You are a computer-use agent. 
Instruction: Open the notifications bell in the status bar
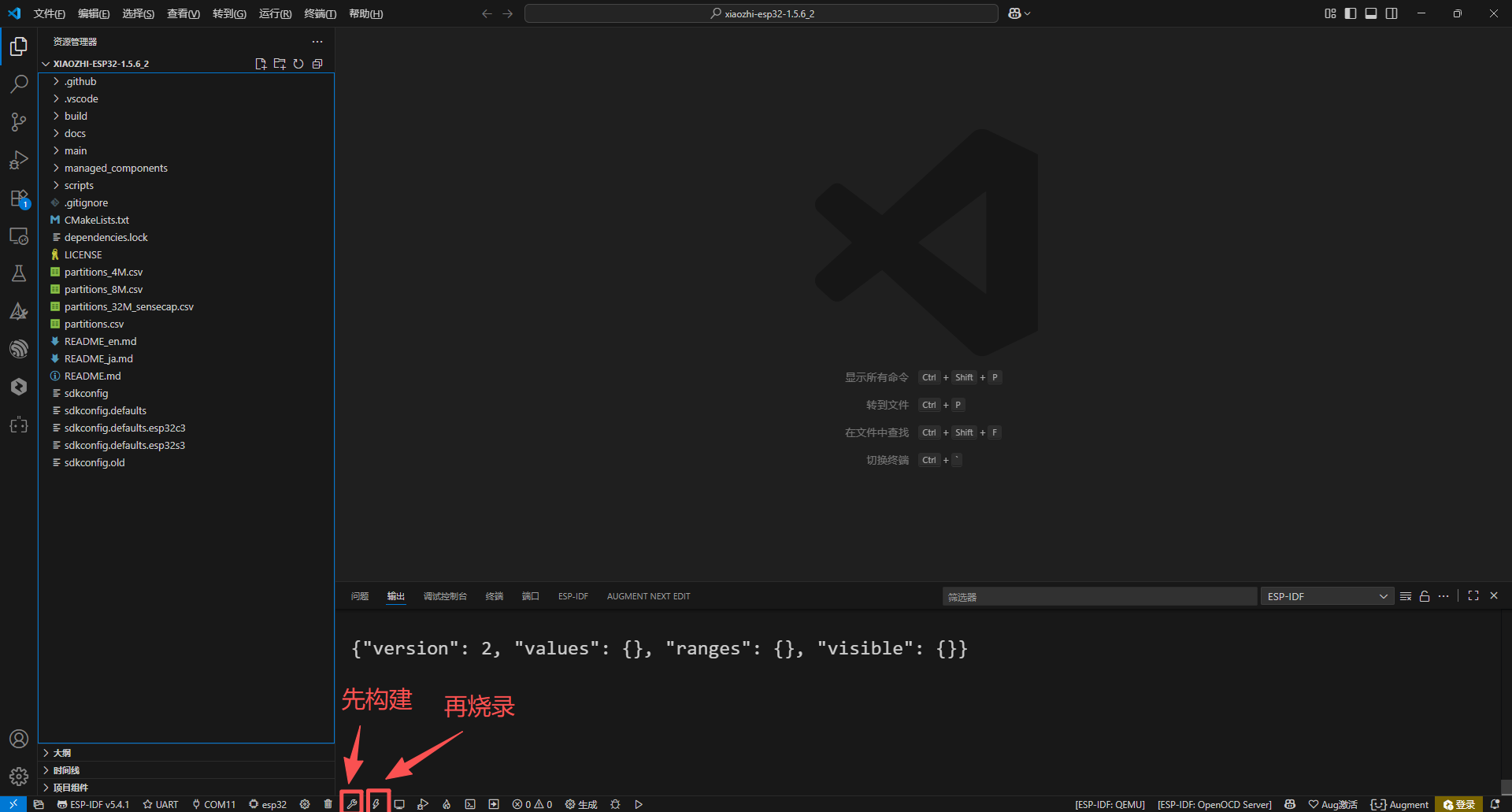pyautogui.click(x=1495, y=804)
